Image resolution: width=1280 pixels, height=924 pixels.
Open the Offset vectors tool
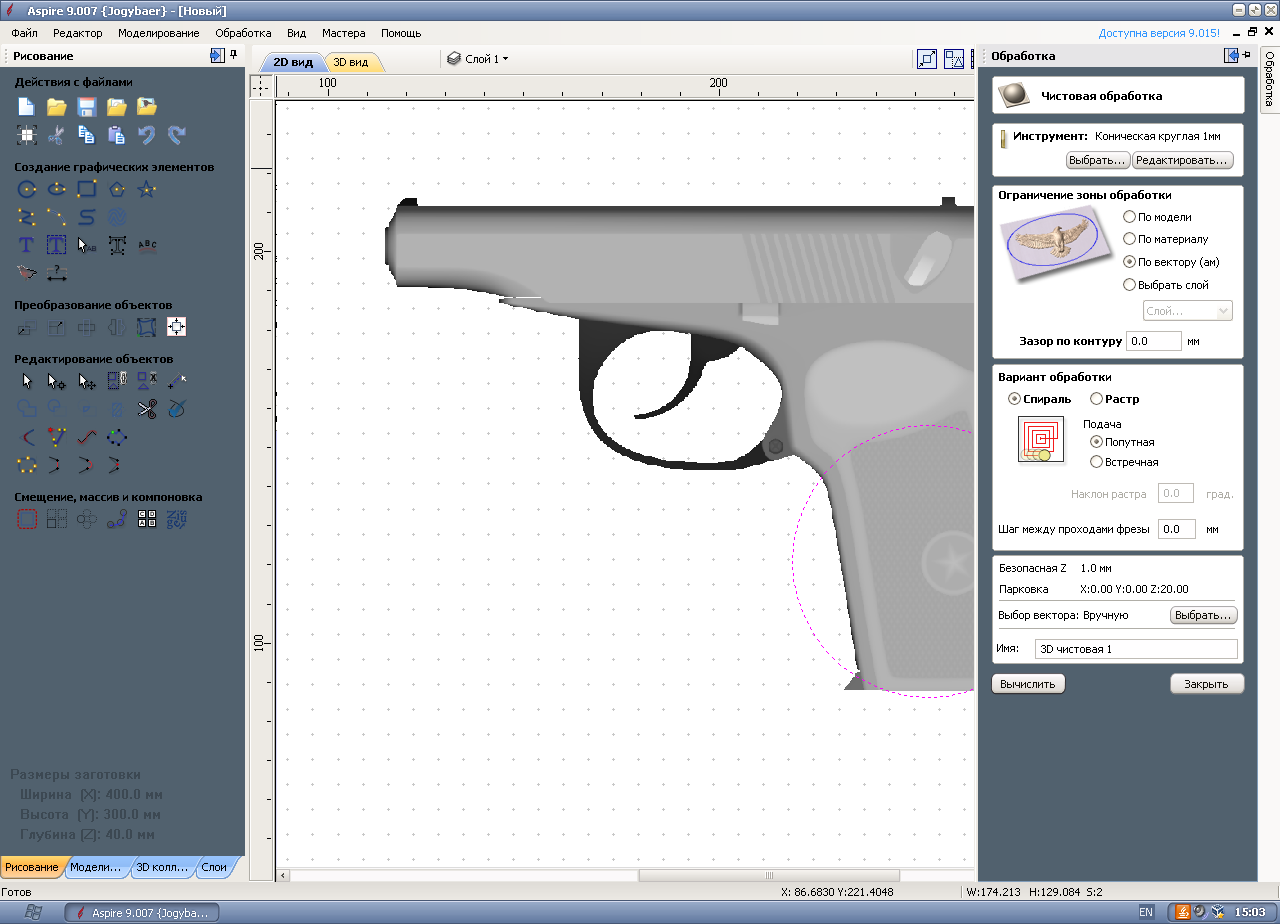point(27,519)
